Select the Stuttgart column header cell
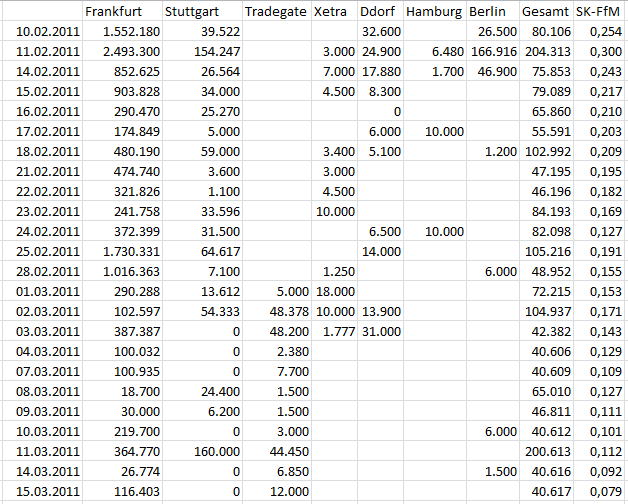 (x=202, y=11)
